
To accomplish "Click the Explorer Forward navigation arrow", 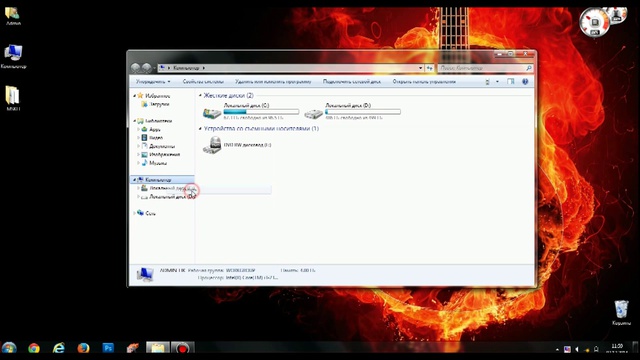I will coord(146,68).
